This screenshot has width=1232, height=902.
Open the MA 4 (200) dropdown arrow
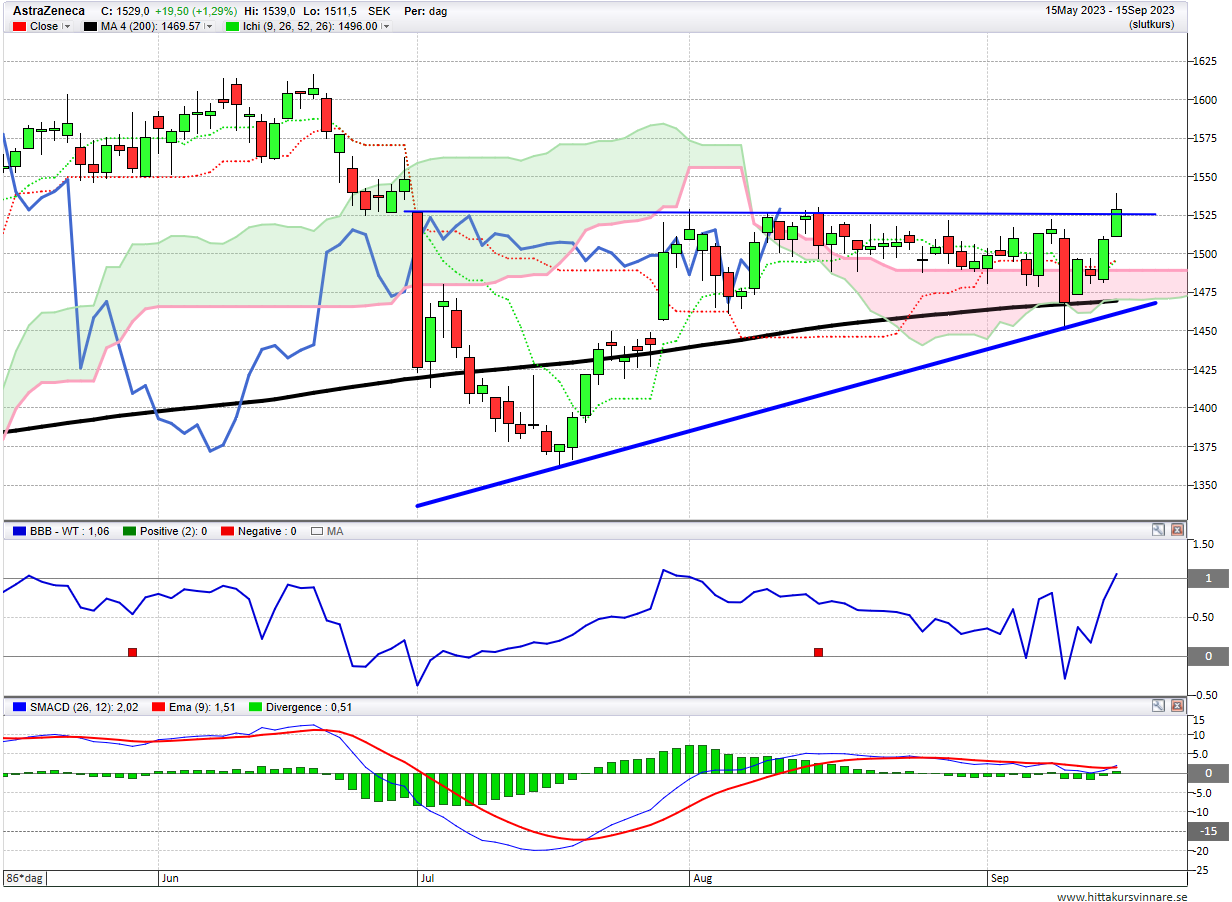click(211, 27)
